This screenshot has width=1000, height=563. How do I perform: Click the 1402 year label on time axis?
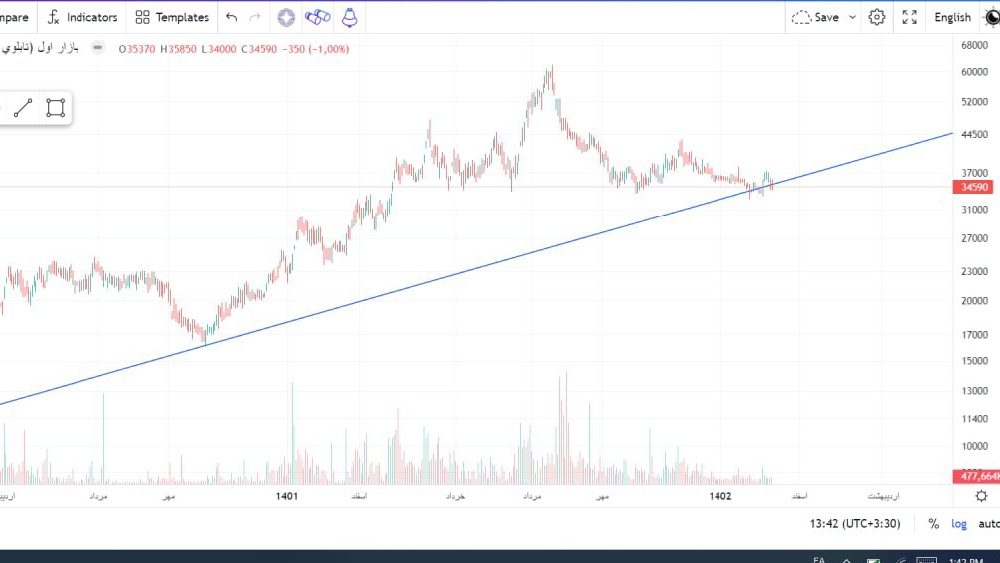[x=720, y=496]
